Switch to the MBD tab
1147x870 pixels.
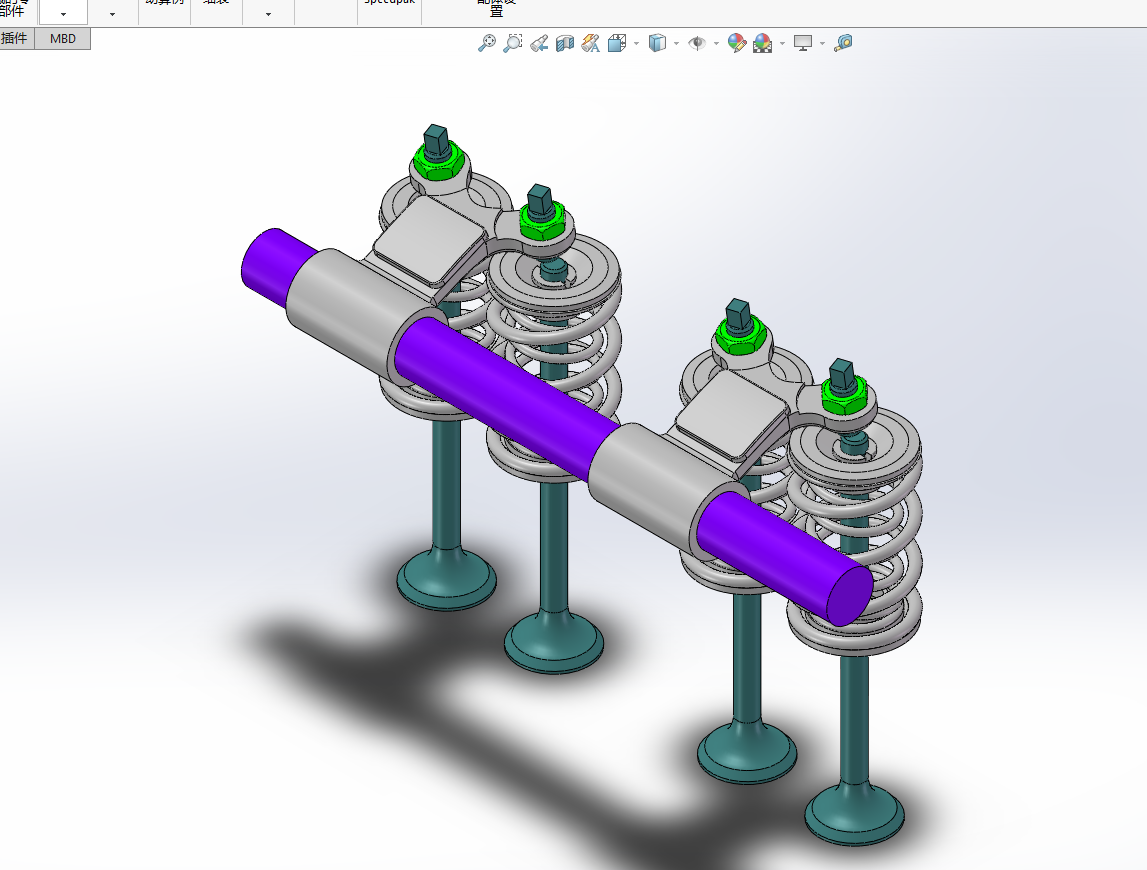click(x=63, y=39)
